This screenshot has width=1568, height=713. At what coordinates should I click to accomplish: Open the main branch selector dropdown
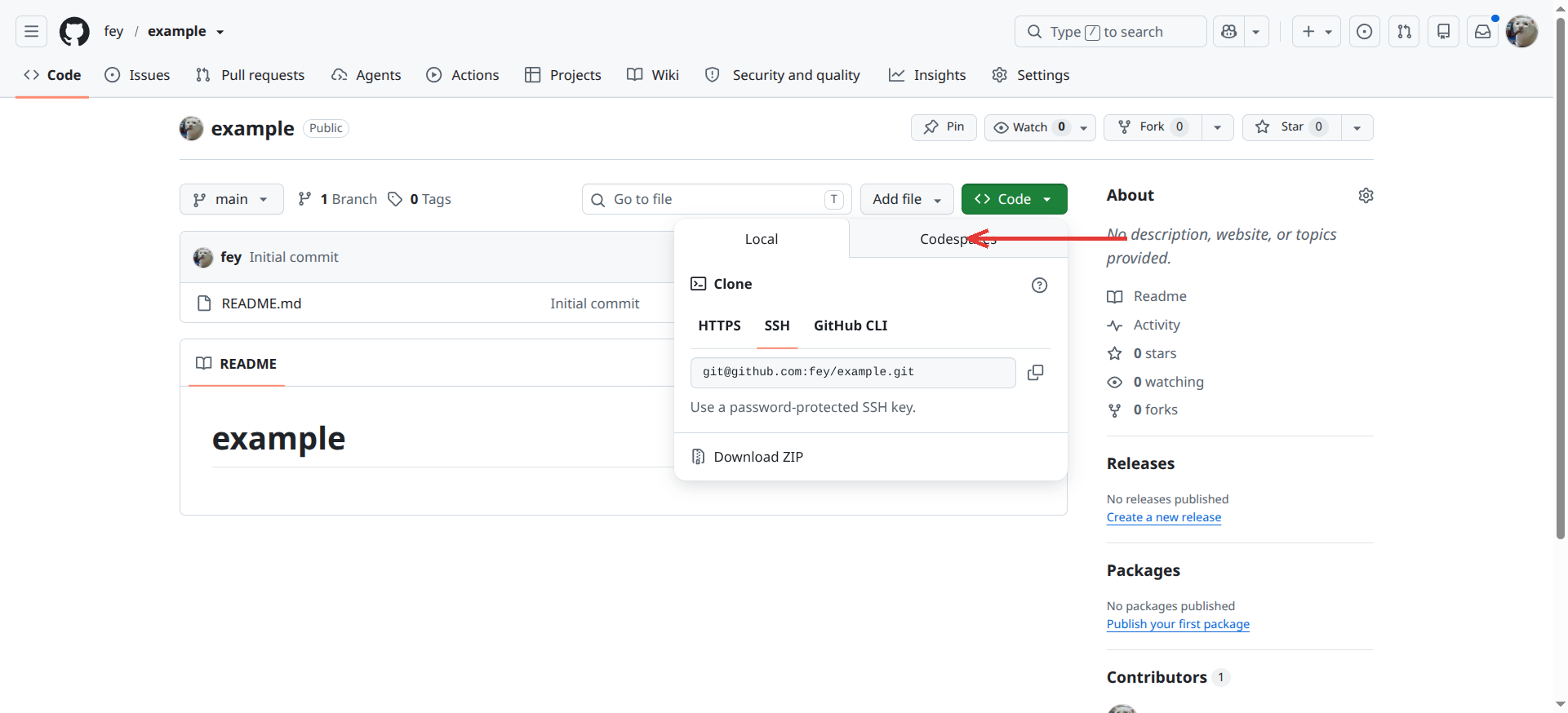click(232, 199)
